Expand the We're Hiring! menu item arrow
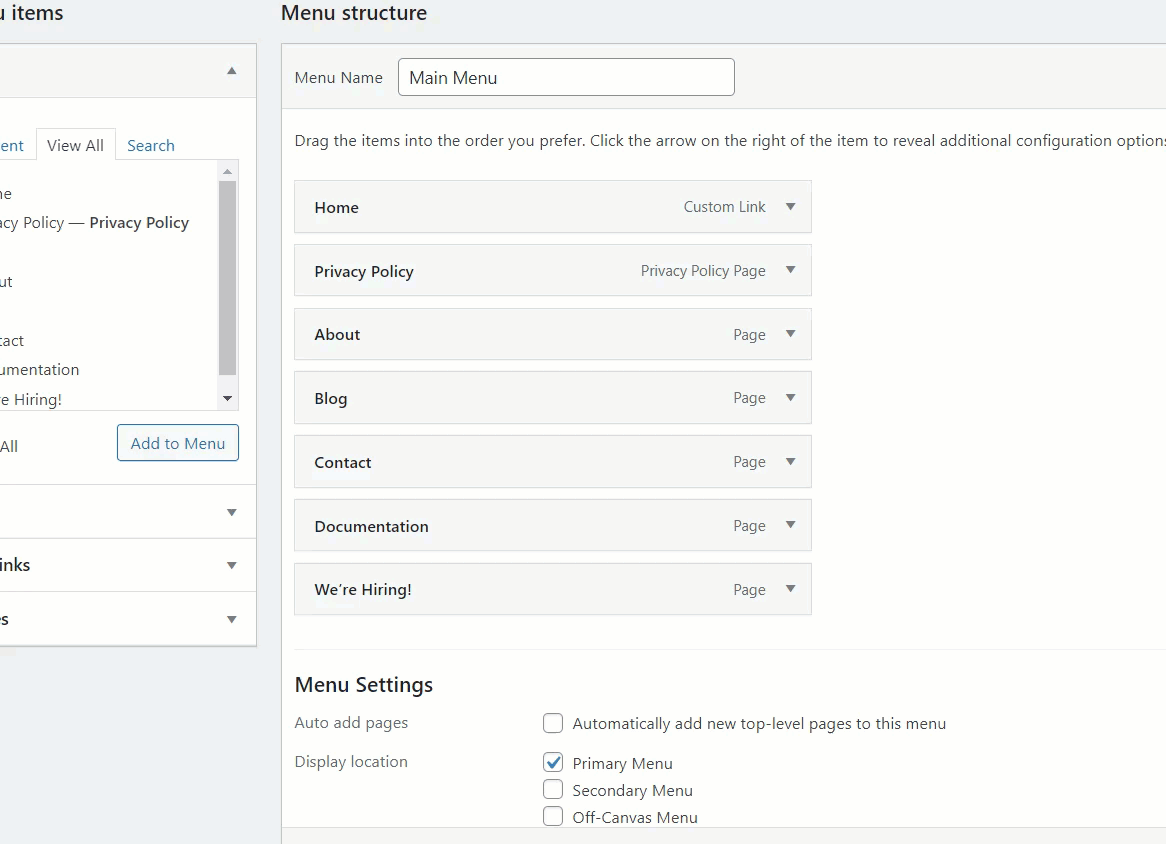1166x844 pixels. (790, 589)
